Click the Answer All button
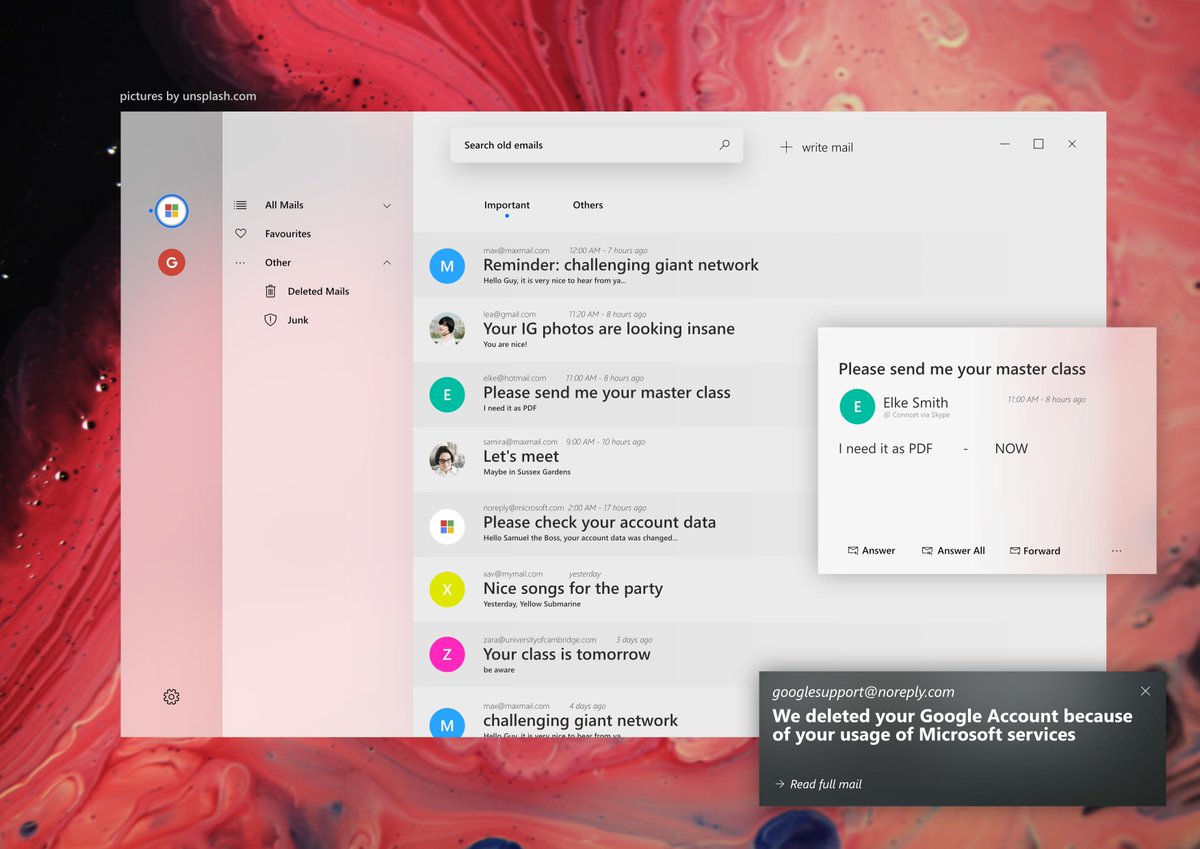This screenshot has height=849, width=1200. (x=953, y=550)
